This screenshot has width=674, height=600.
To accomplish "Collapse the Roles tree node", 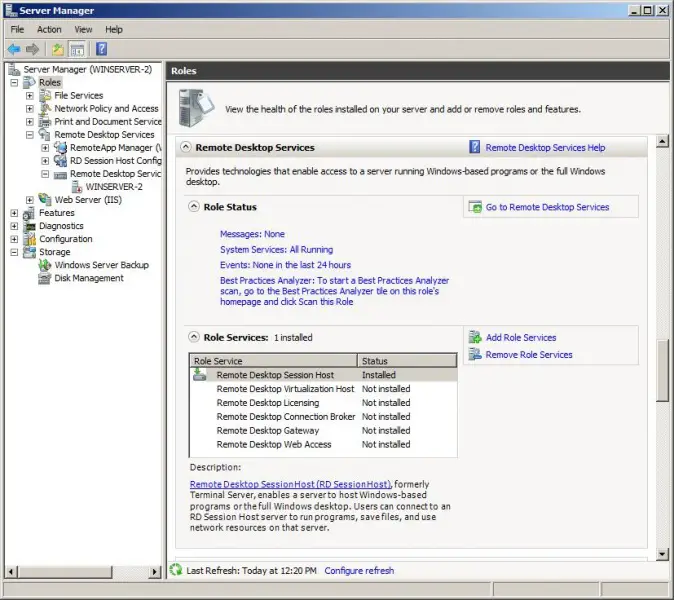I will tap(14, 83).
